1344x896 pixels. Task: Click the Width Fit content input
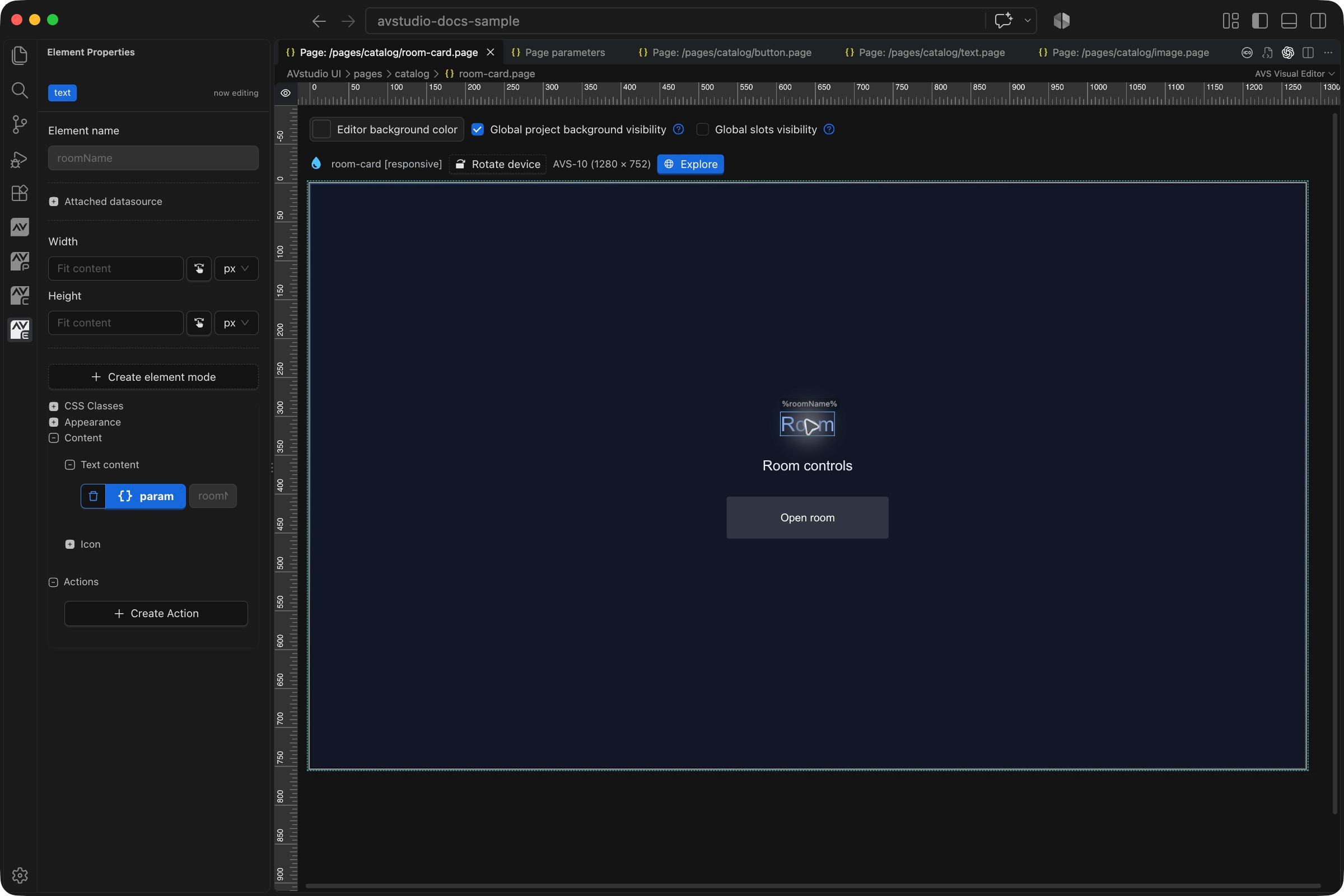(x=115, y=269)
